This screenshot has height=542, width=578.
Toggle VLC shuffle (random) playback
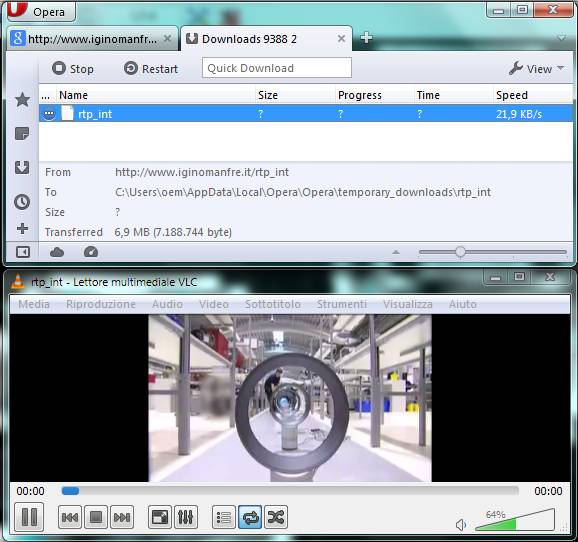[x=276, y=517]
